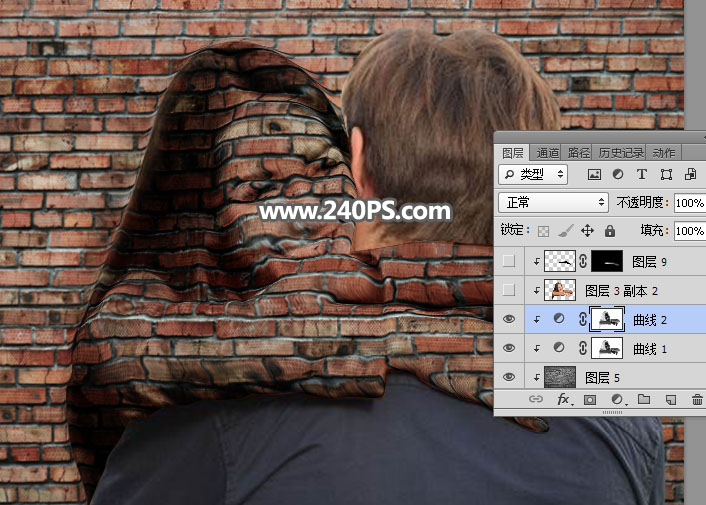Select the mask thumbnail of 曲线 2
Viewport: 706px width, 505px height.
[607, 320]
